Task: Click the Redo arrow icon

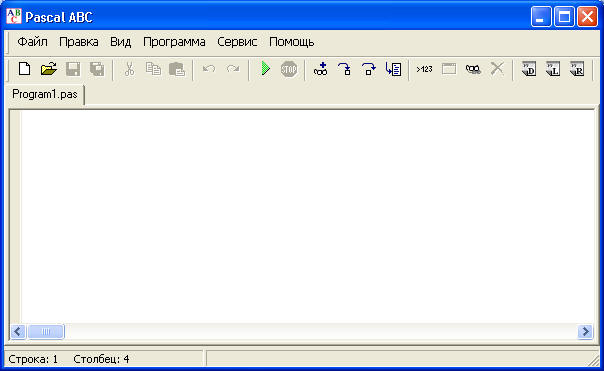Action: (233, 69)
